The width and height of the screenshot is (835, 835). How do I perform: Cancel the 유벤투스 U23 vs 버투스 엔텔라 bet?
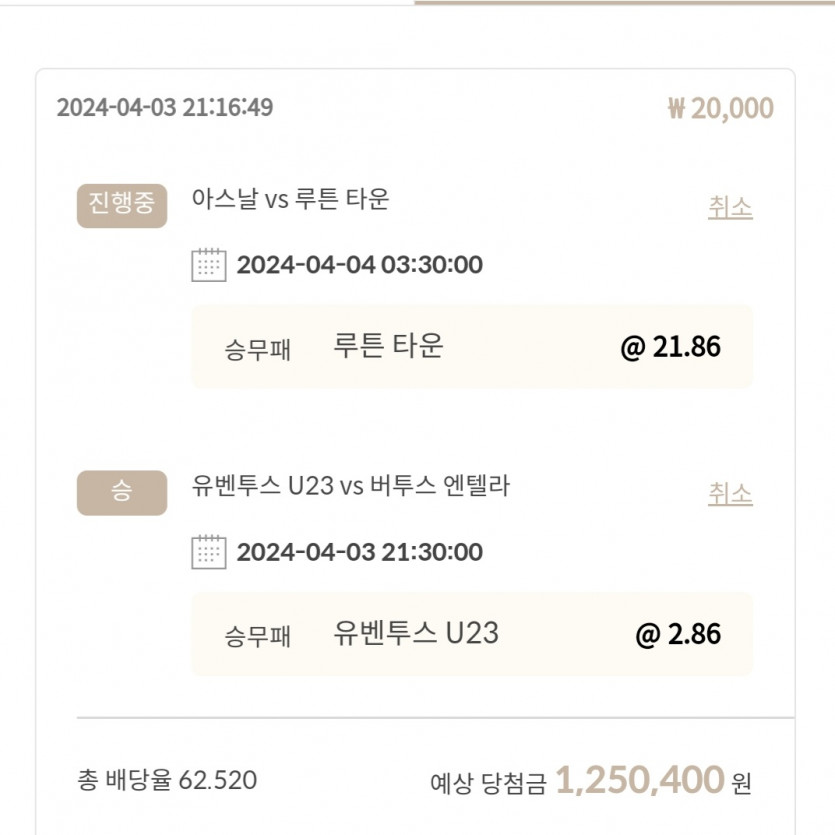pos(730,494)
